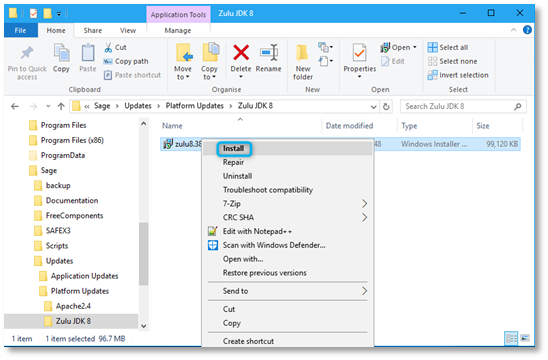
Task: Click the navigation pane scrollbar
Action: (144, 254)
